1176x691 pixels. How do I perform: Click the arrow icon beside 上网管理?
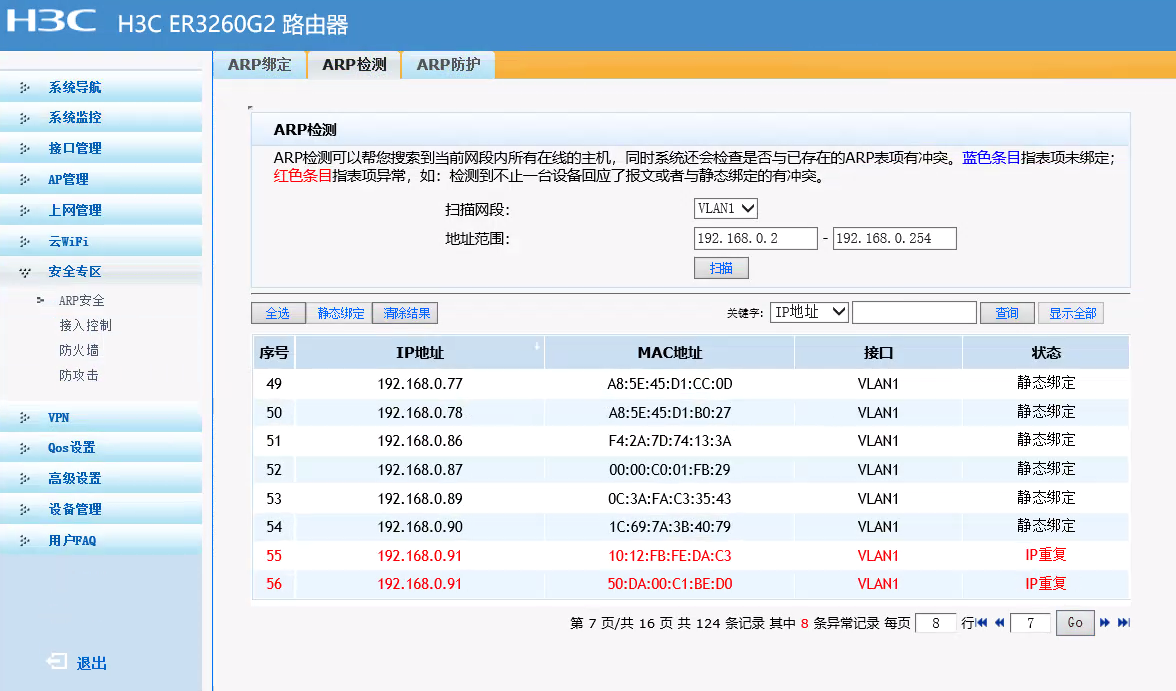coord(25,211)
